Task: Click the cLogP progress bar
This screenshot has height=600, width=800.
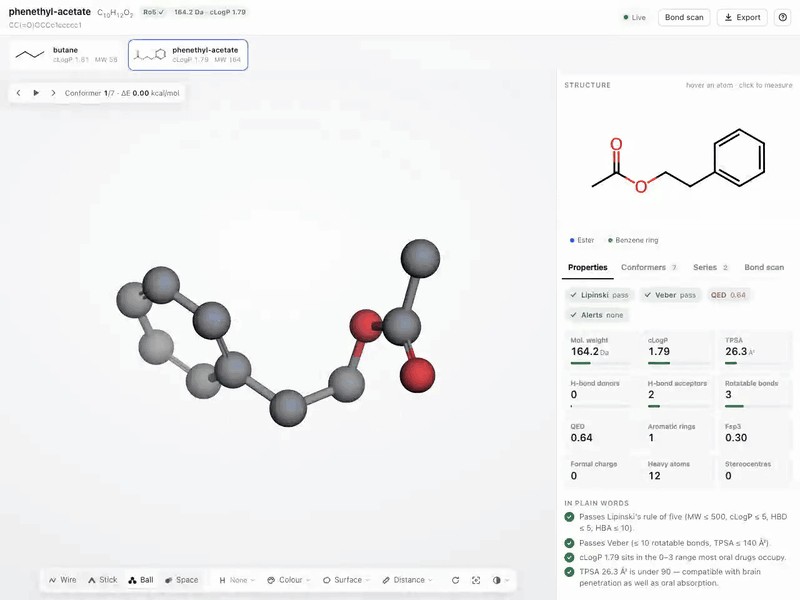Action: tap(678, 363)
